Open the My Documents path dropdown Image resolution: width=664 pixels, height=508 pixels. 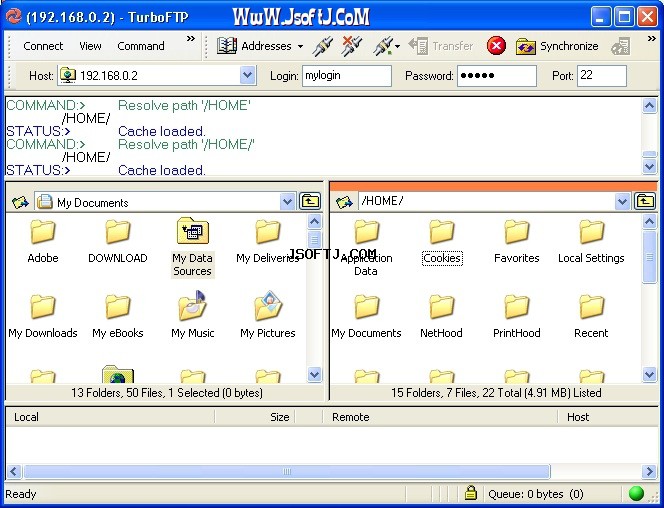[287, 202]
